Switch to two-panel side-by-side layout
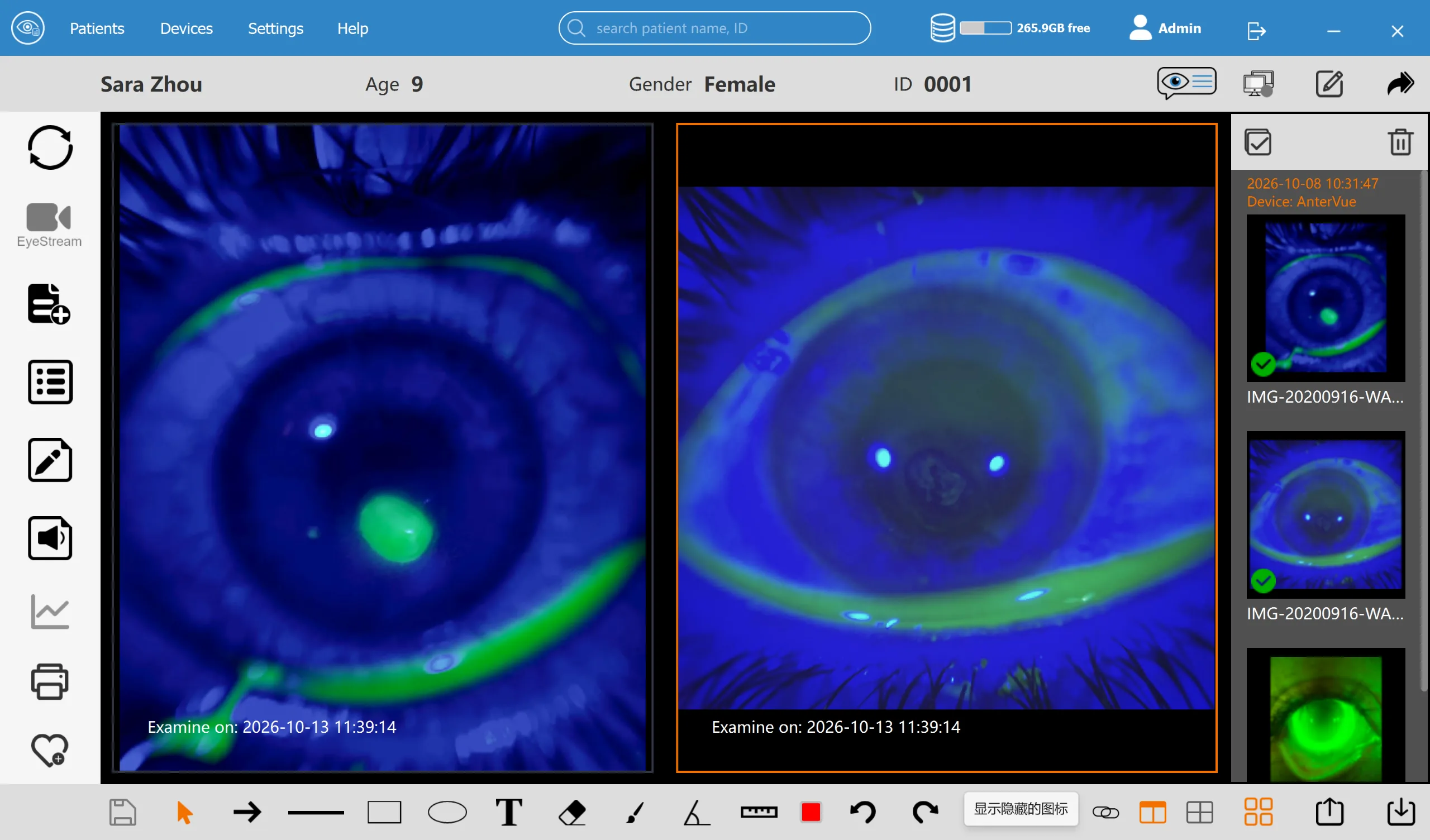1430x840 pixels. pos(1152,812)
